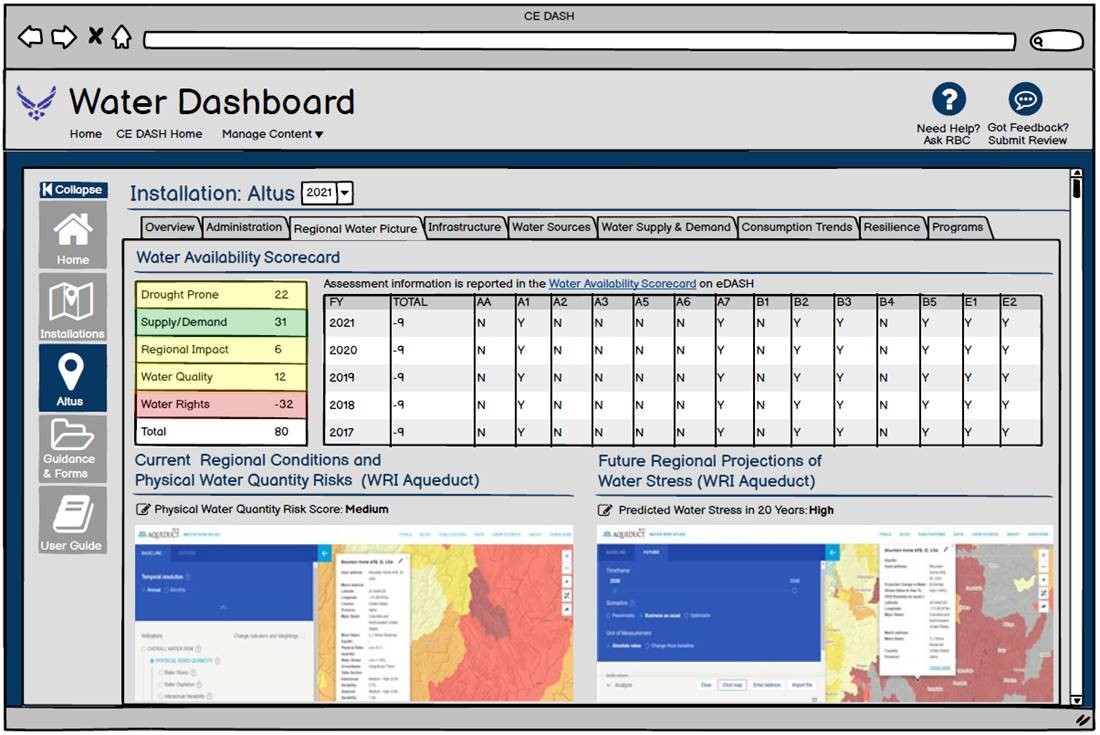Open Installations in the sidebar

72,307
